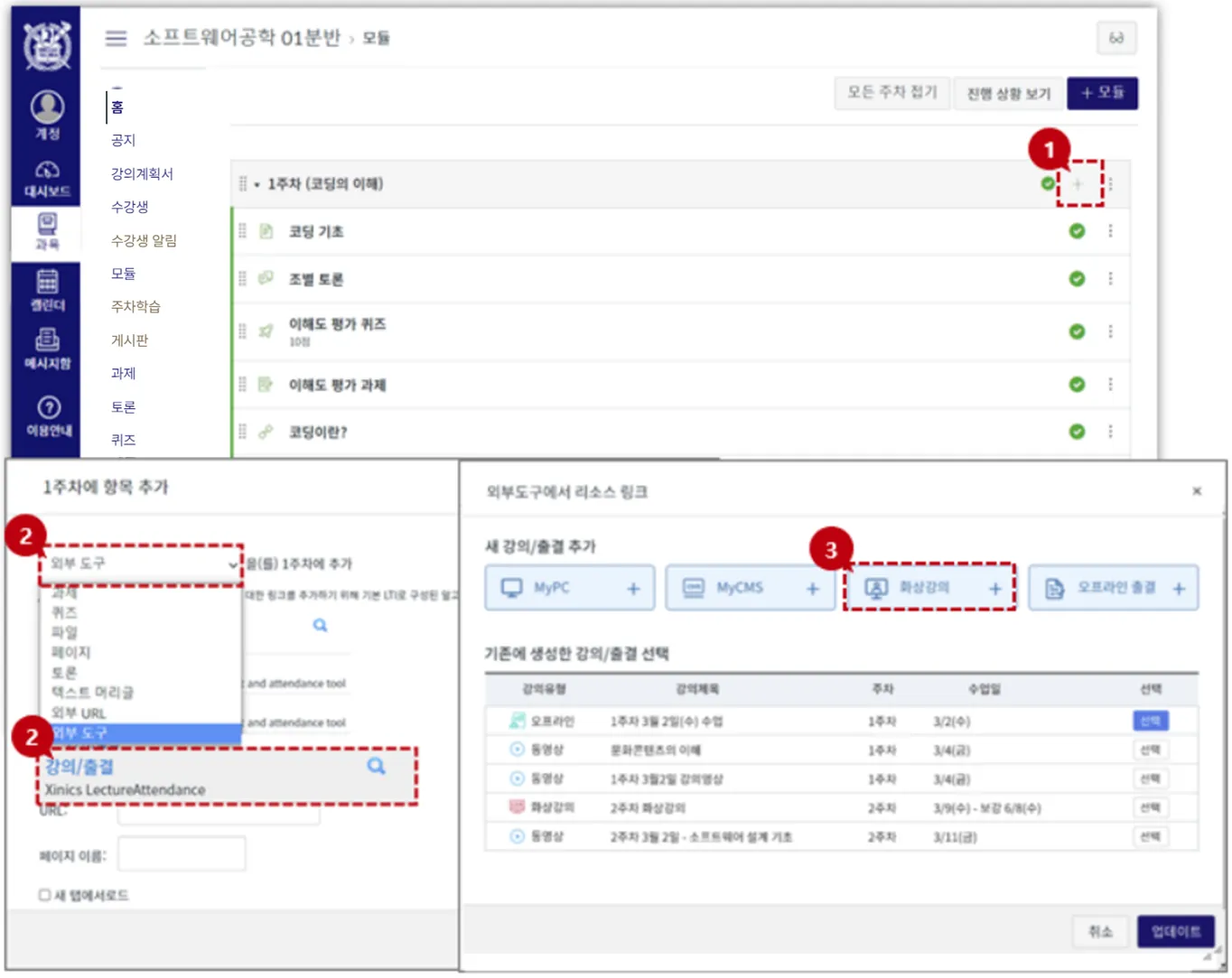Open 강의계획서 in the course menu
This screenshot has height=978, width=1232.
pos(142,173)
